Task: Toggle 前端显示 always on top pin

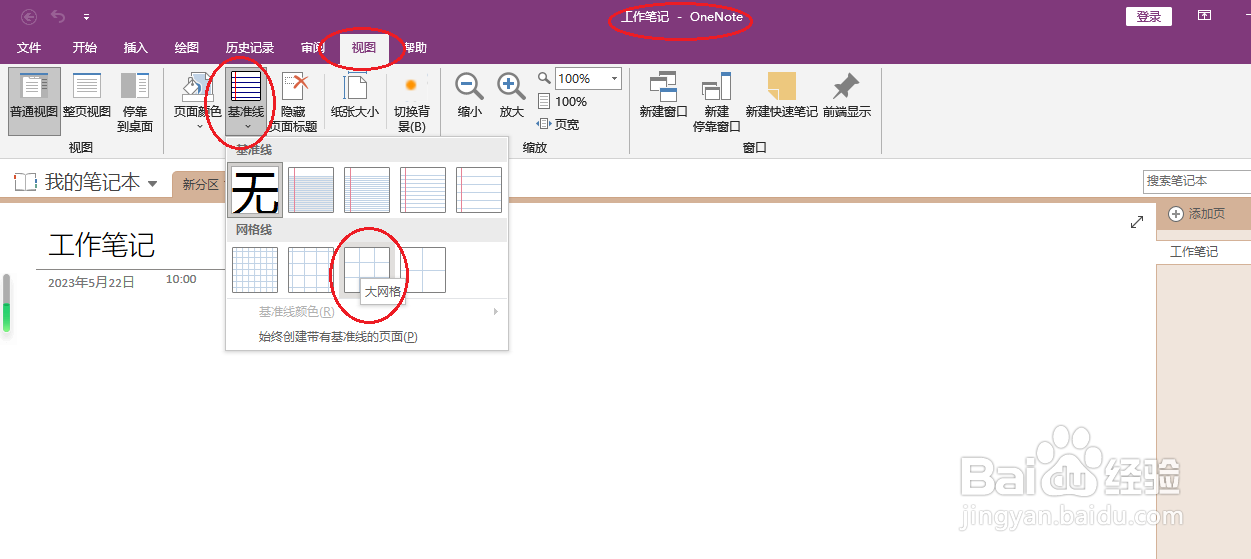Action: pos(847,96)
